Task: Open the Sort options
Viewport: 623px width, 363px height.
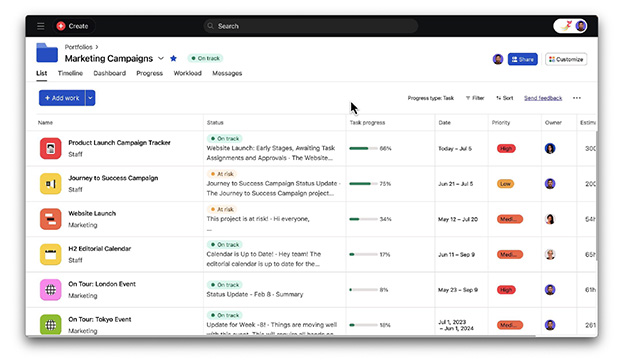Action: (x=504, y=98)
